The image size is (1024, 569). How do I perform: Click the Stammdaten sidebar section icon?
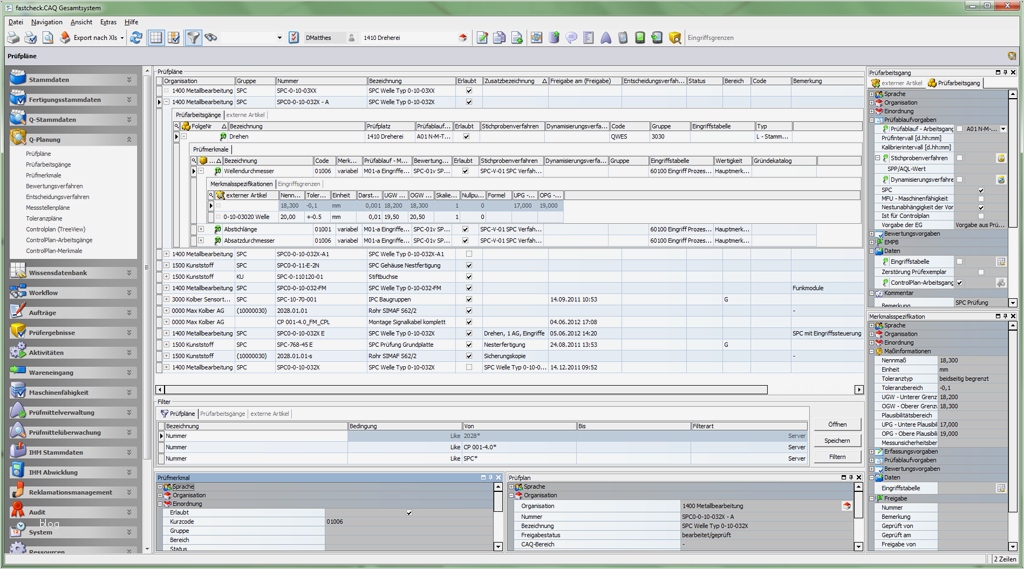click(x=18, y=79)
